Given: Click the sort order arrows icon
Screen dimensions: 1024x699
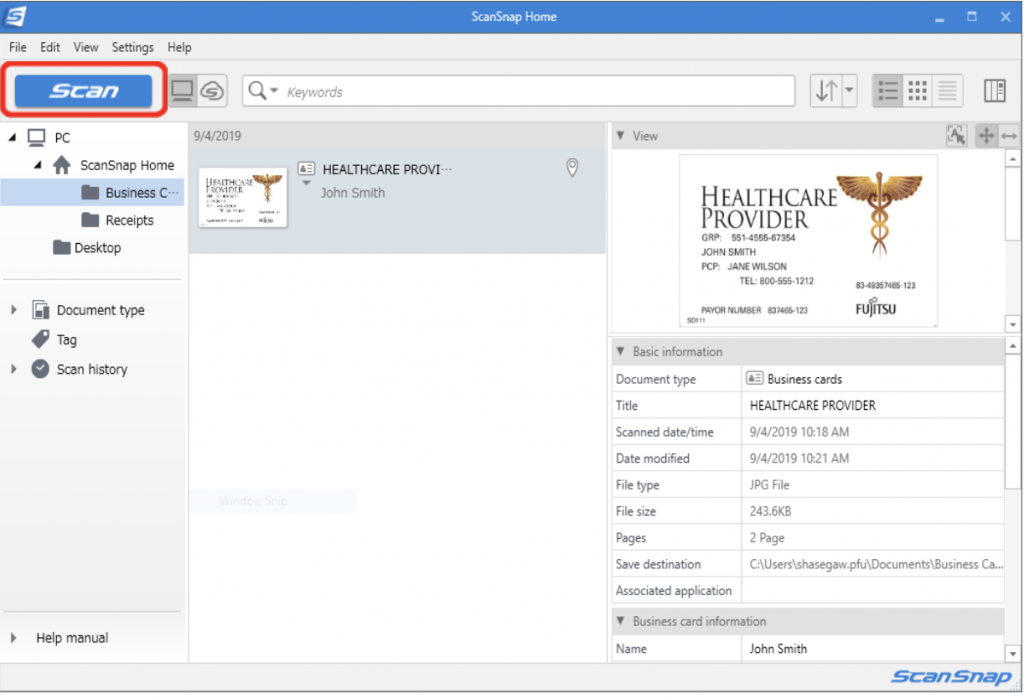Looking at the screenshot, I should [x=826, y=91].
